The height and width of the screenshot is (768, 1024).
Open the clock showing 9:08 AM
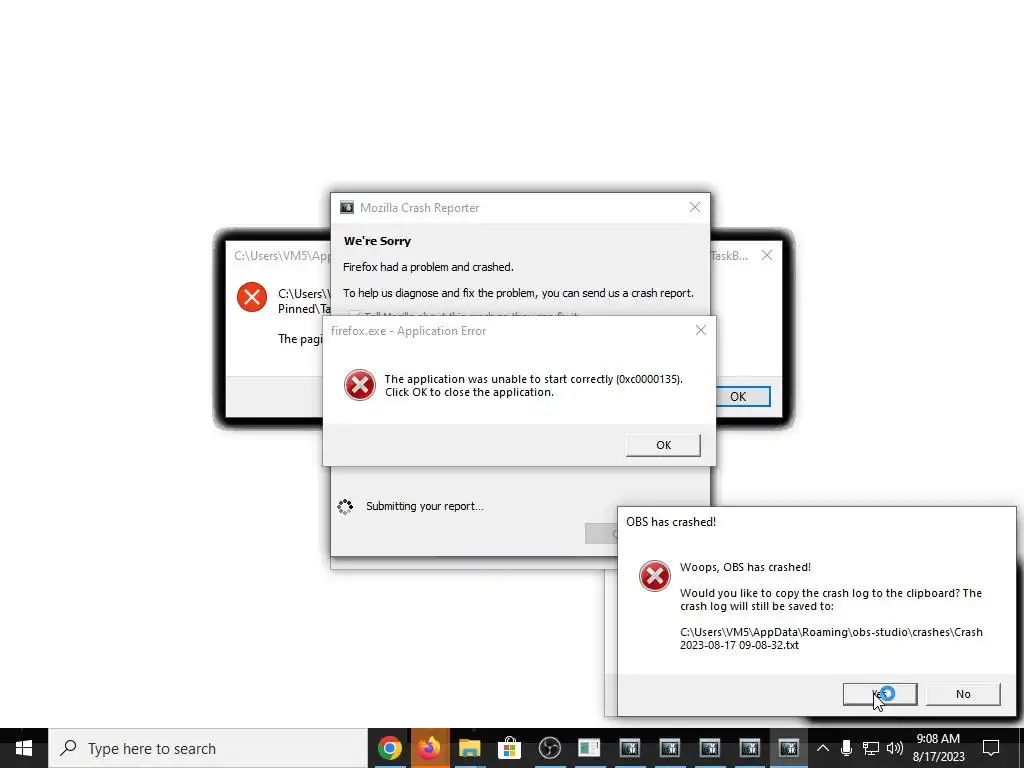tap(938, 748)
